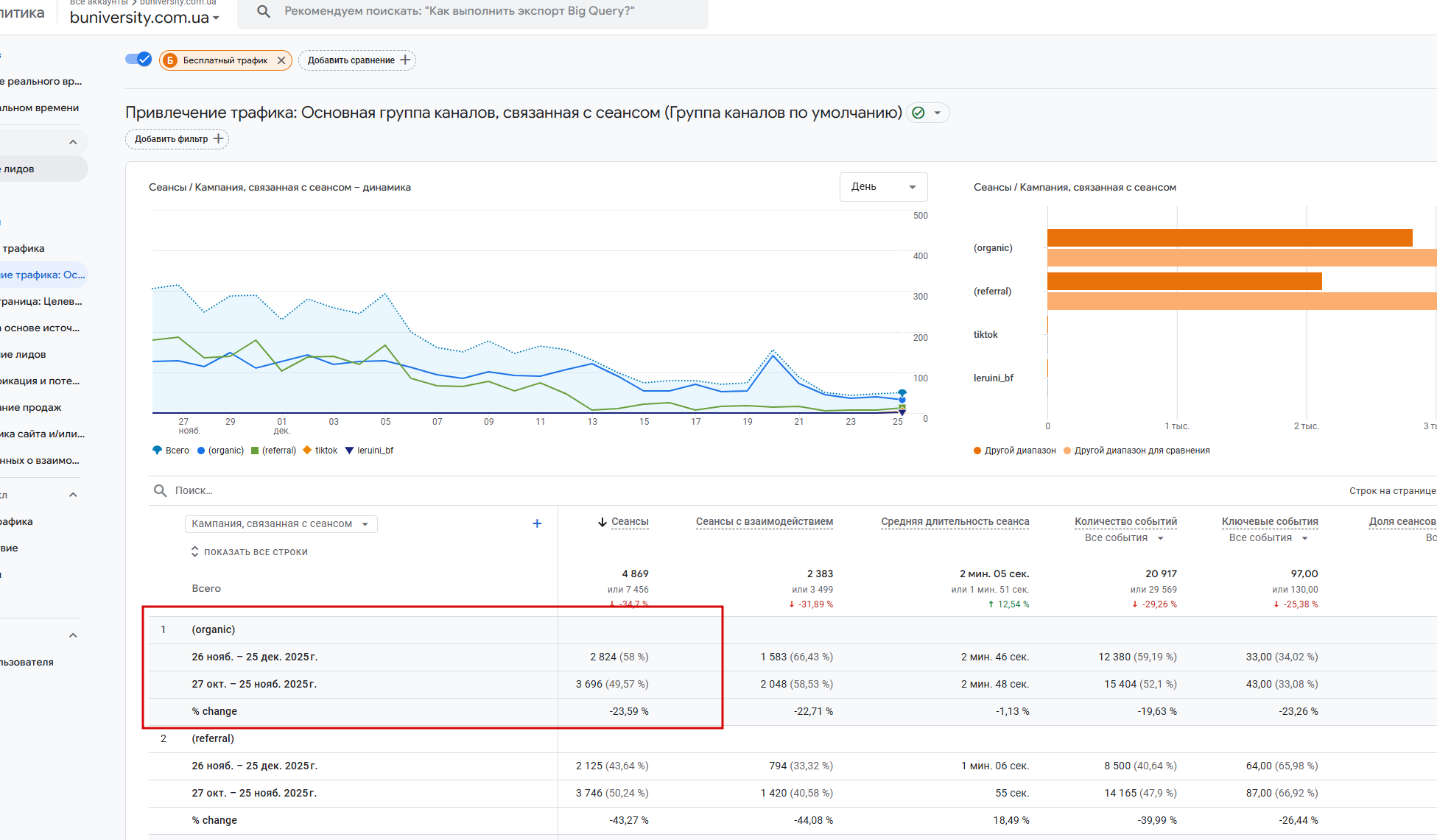Open the День granularity dropdown
The height and width of the screenshot is (840, 1437).
(883, 187)
